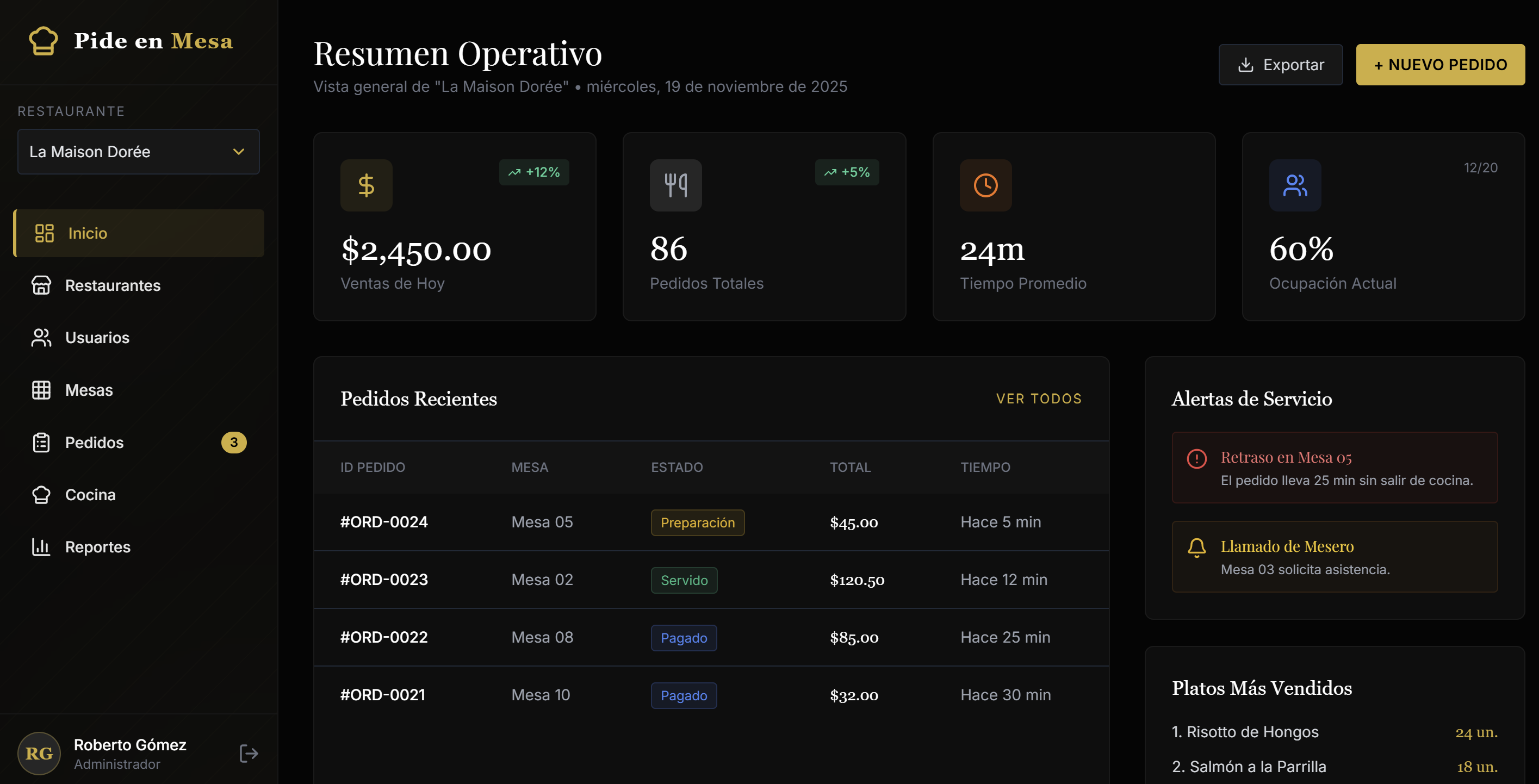Open the La Maison Dorée restaurant selector
The image size is (1539, 784).
pos(138,152)
